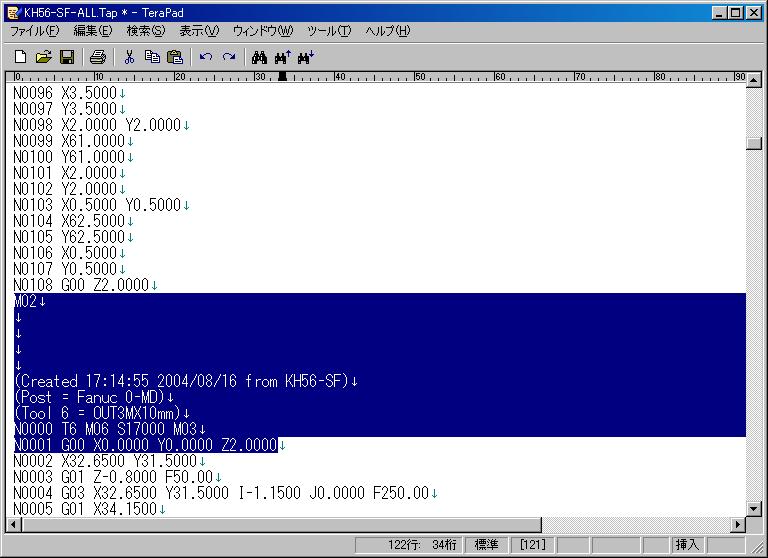Find previous with binoculars up-arrow icon
Image resolution: width=768 pixels, height=558 pixels.
click(283, 57)
